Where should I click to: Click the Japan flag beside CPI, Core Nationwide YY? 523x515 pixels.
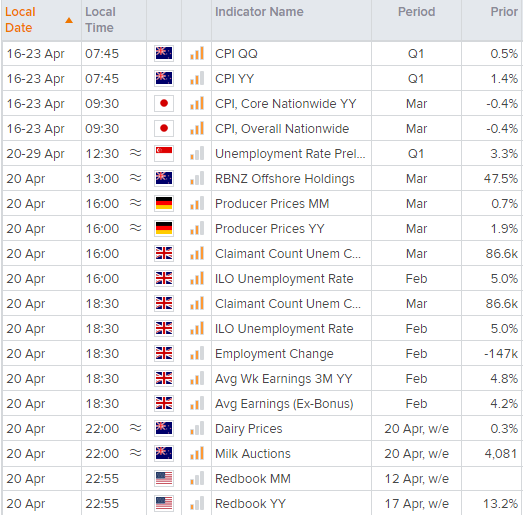point(164,103)
